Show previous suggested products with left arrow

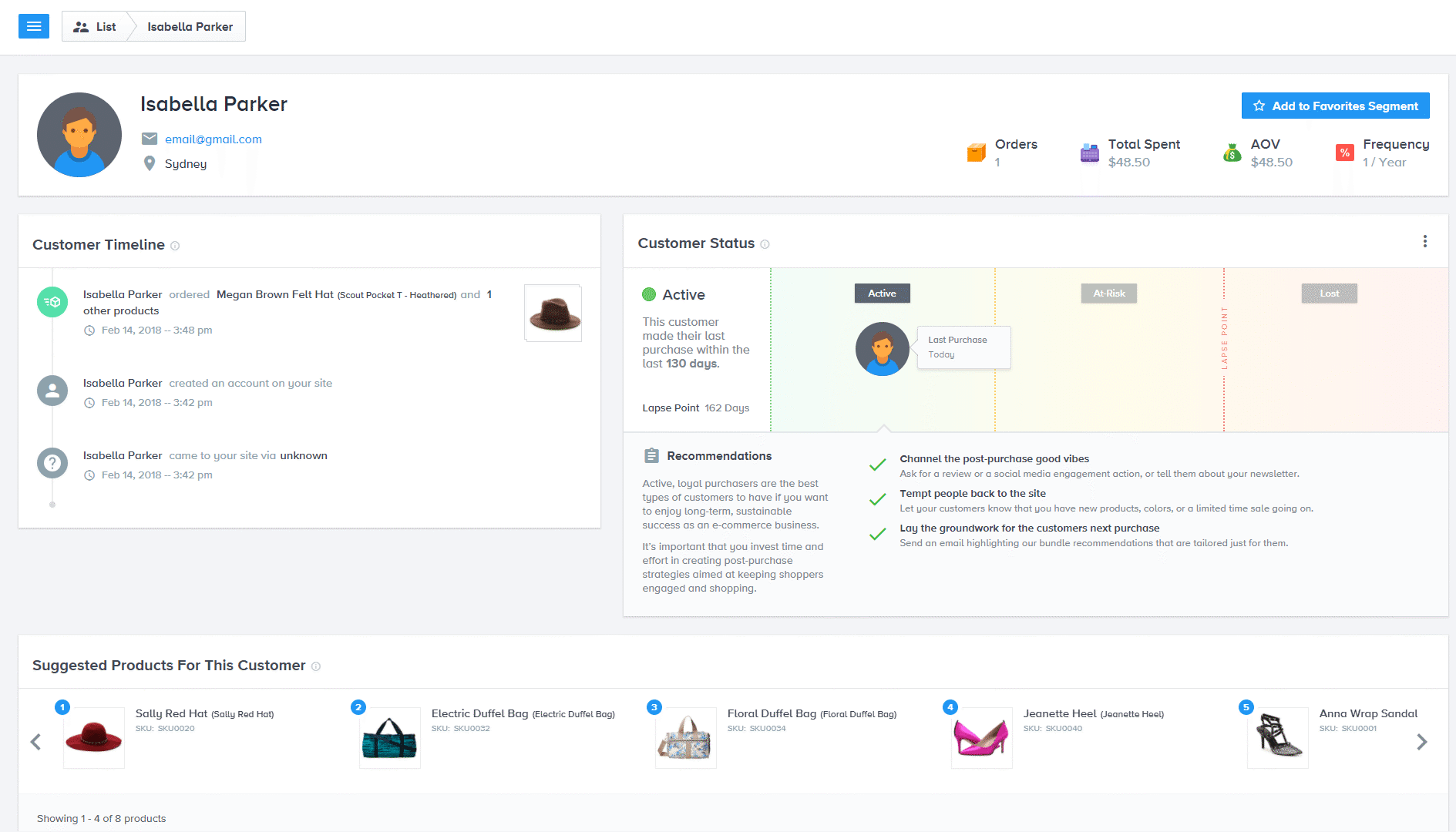(x=35, y=742)
